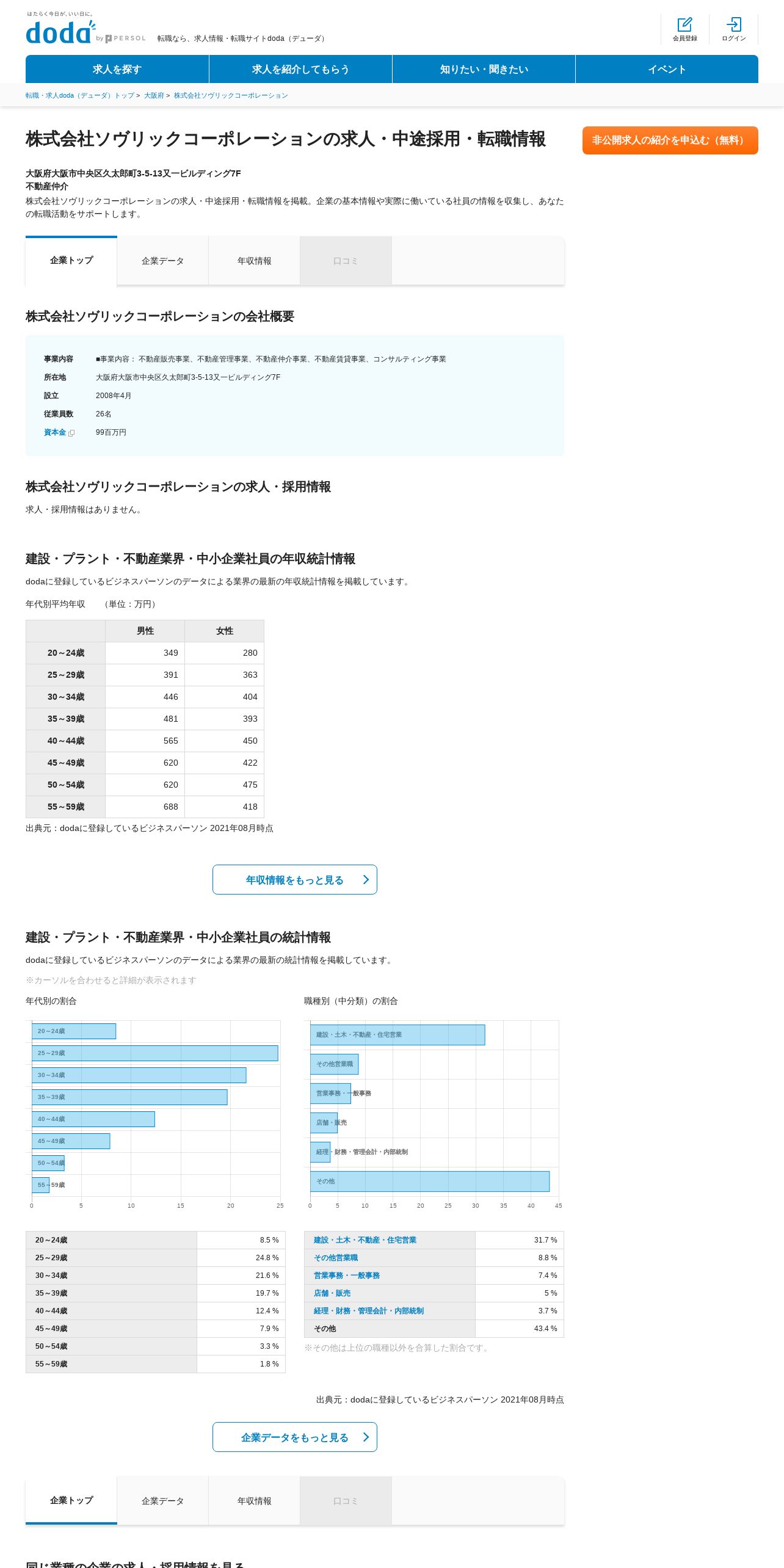Click the 40～44歳 salary row header
Viewport: 784px width, 1568px height.
point(66,741)
